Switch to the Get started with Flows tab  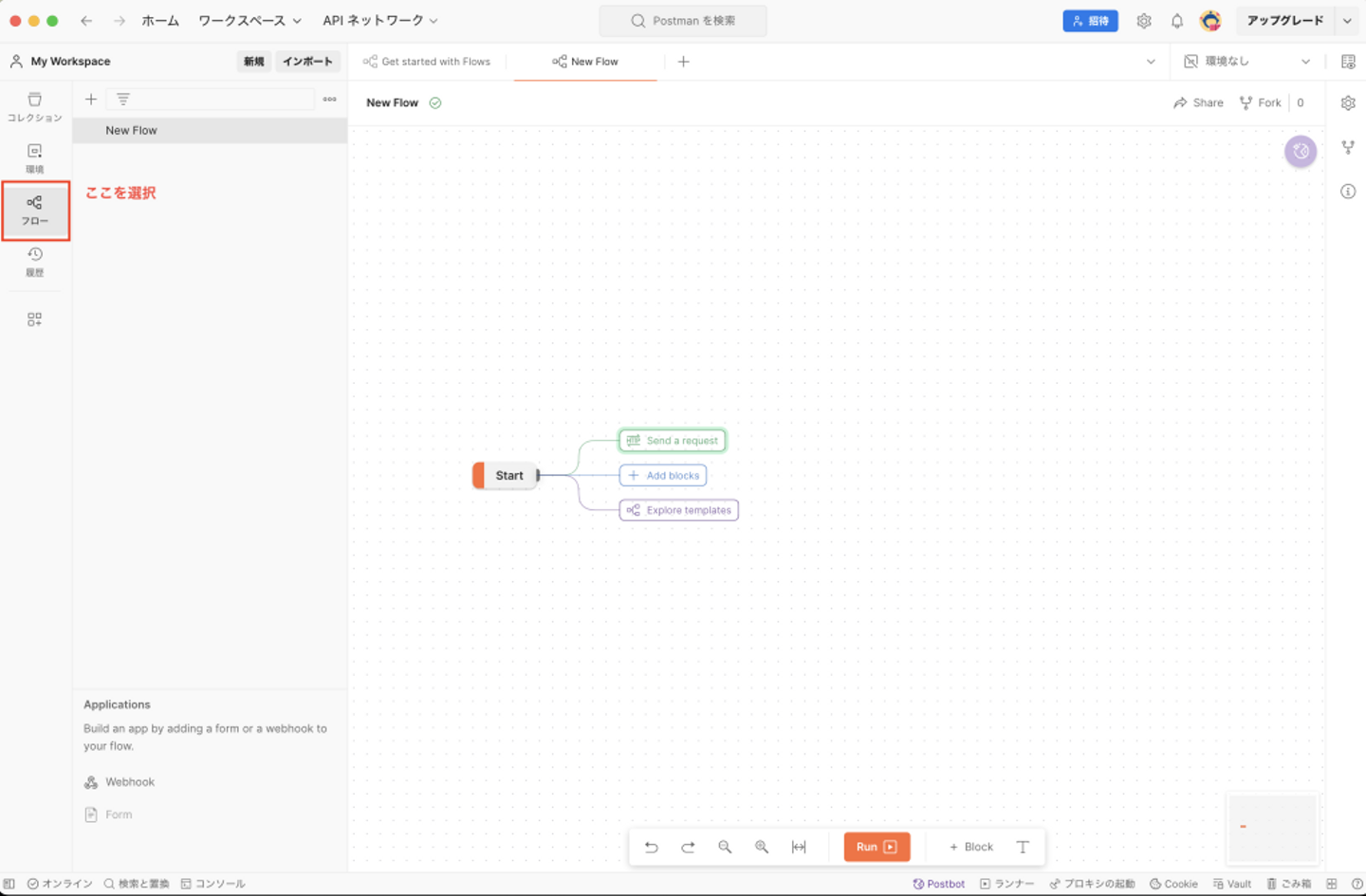[x=427, y=62]
